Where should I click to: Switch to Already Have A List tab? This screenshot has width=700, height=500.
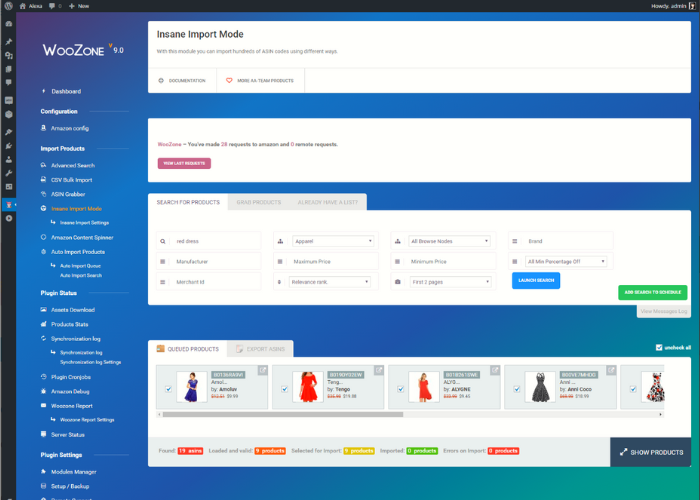(x=328, y=202)
